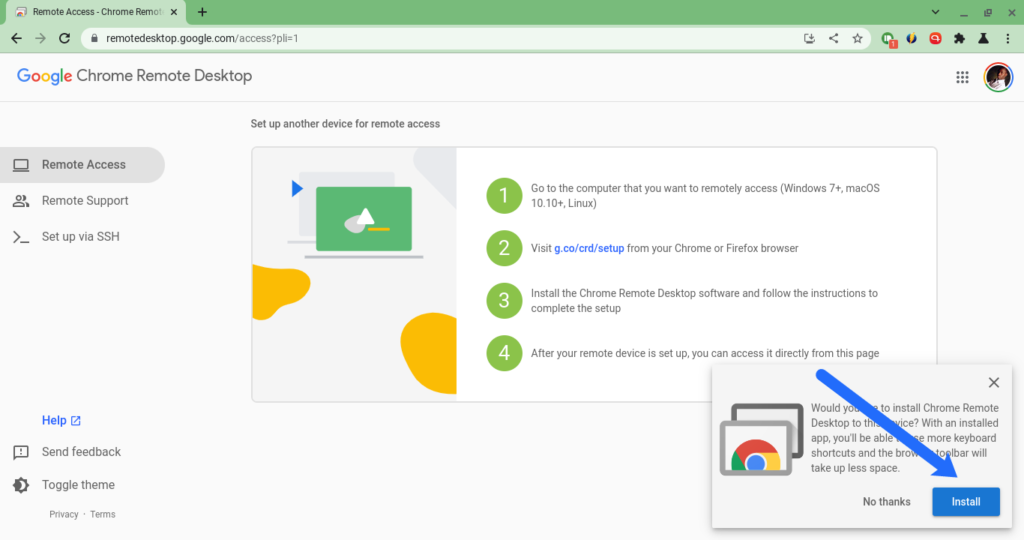This screenshot has width=1024, height=540.
Task: Open the tab search chevron dropdown
Action: point(935,12)
